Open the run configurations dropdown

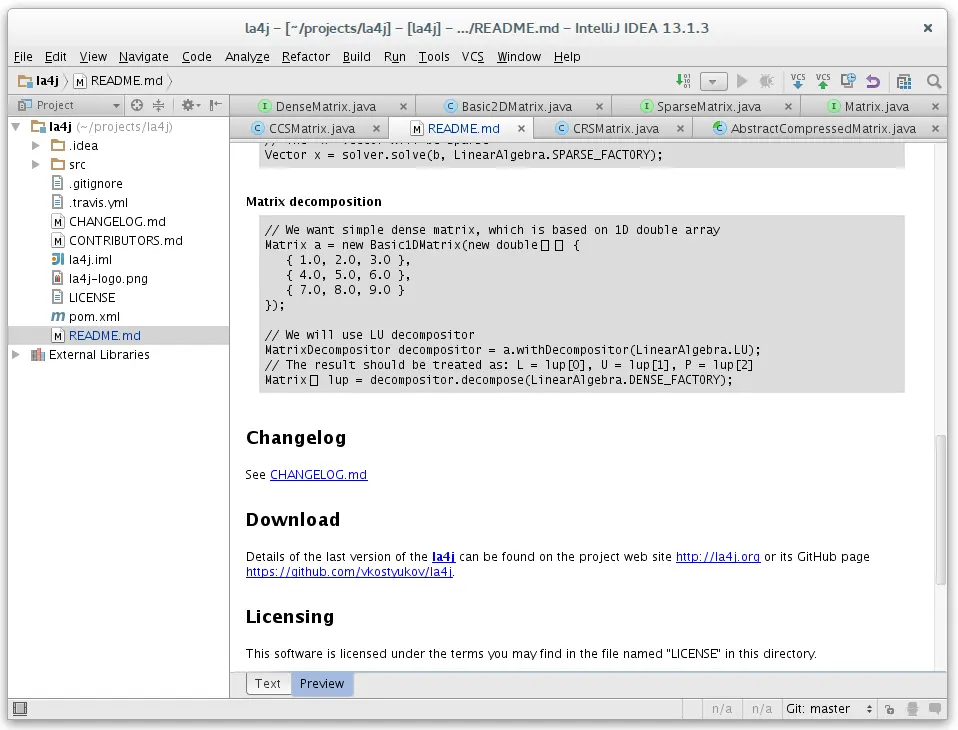(713, 80)
